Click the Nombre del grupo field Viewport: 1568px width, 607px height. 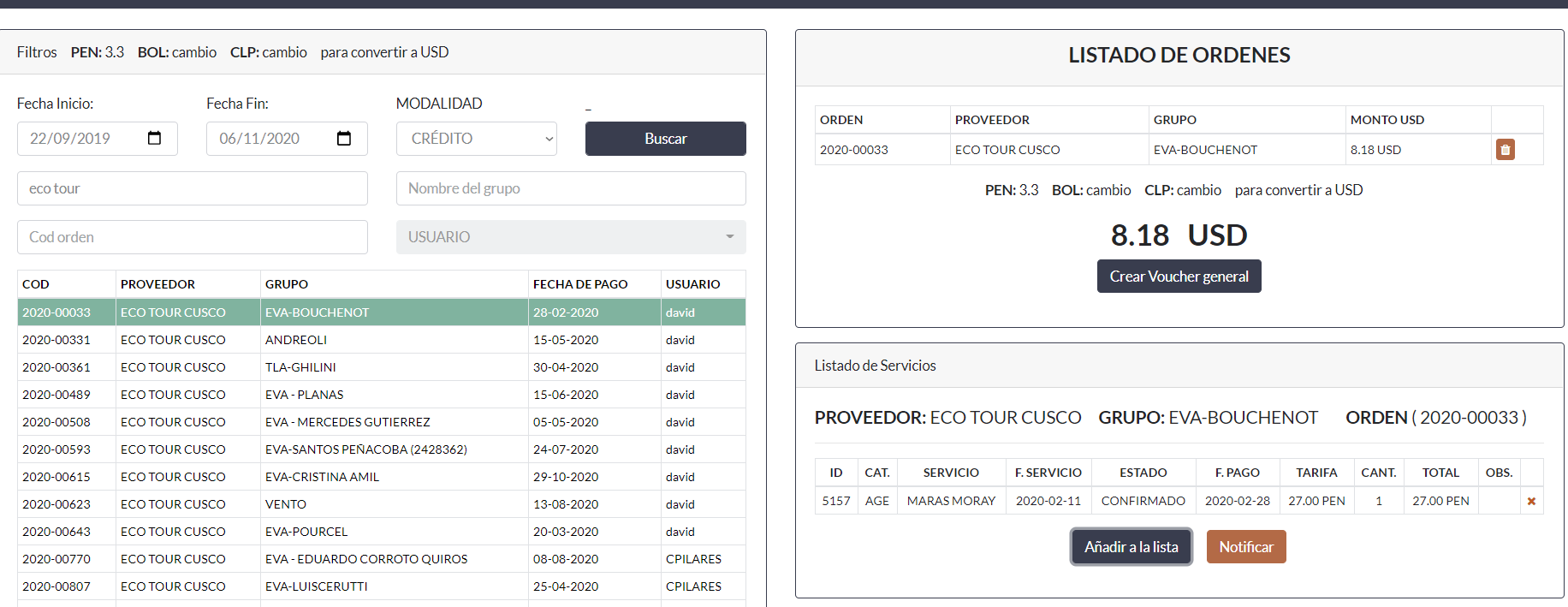click(x=570, y=188)
